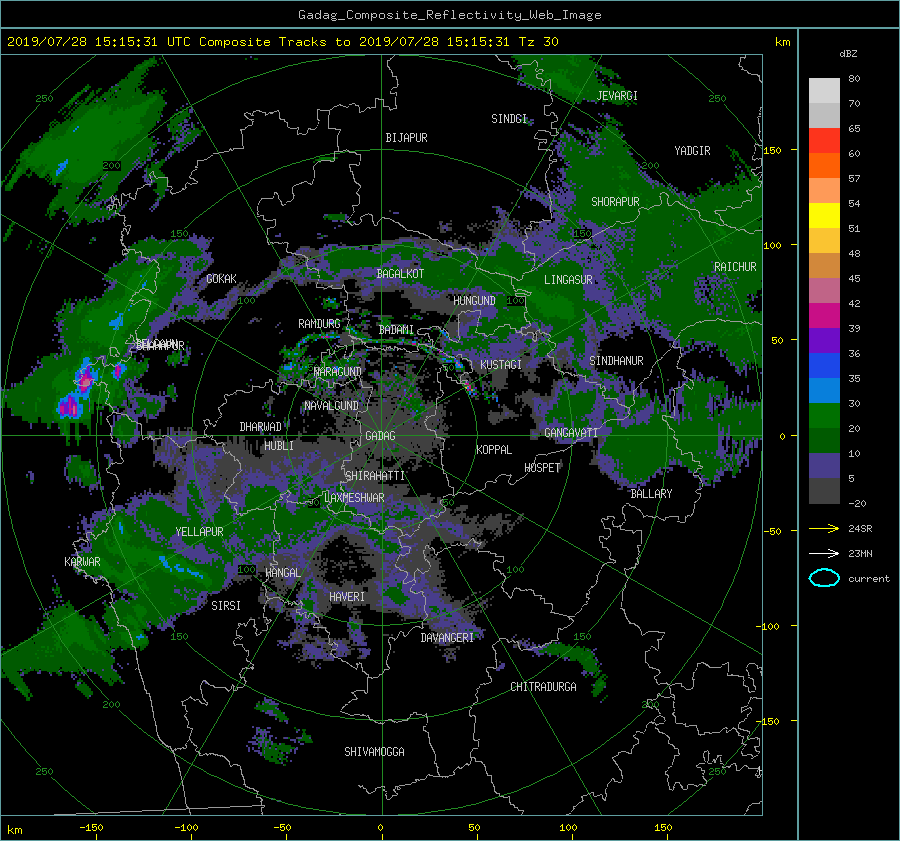This screenshot has height=841, width=900.
Task: Click the -150 tick on bottom axis
Action: (91, 828)
